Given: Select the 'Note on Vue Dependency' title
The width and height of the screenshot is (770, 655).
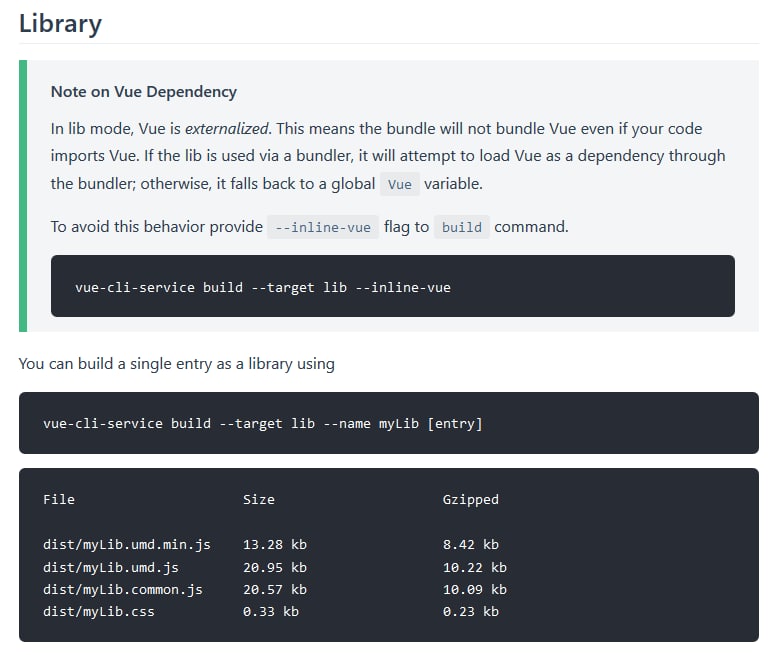Looking at the screenshot, I should 144,92.
